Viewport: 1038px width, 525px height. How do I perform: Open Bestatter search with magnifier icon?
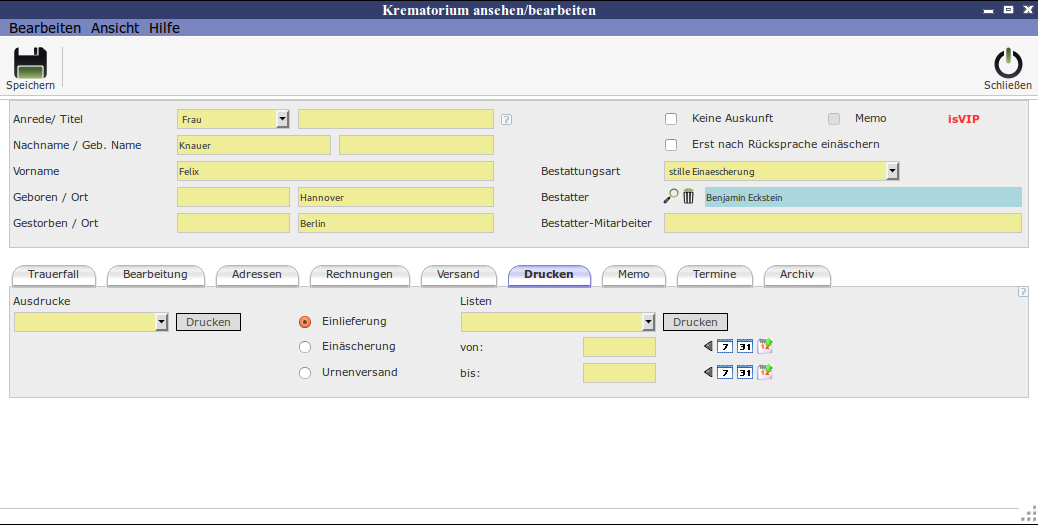click(671, 197)
